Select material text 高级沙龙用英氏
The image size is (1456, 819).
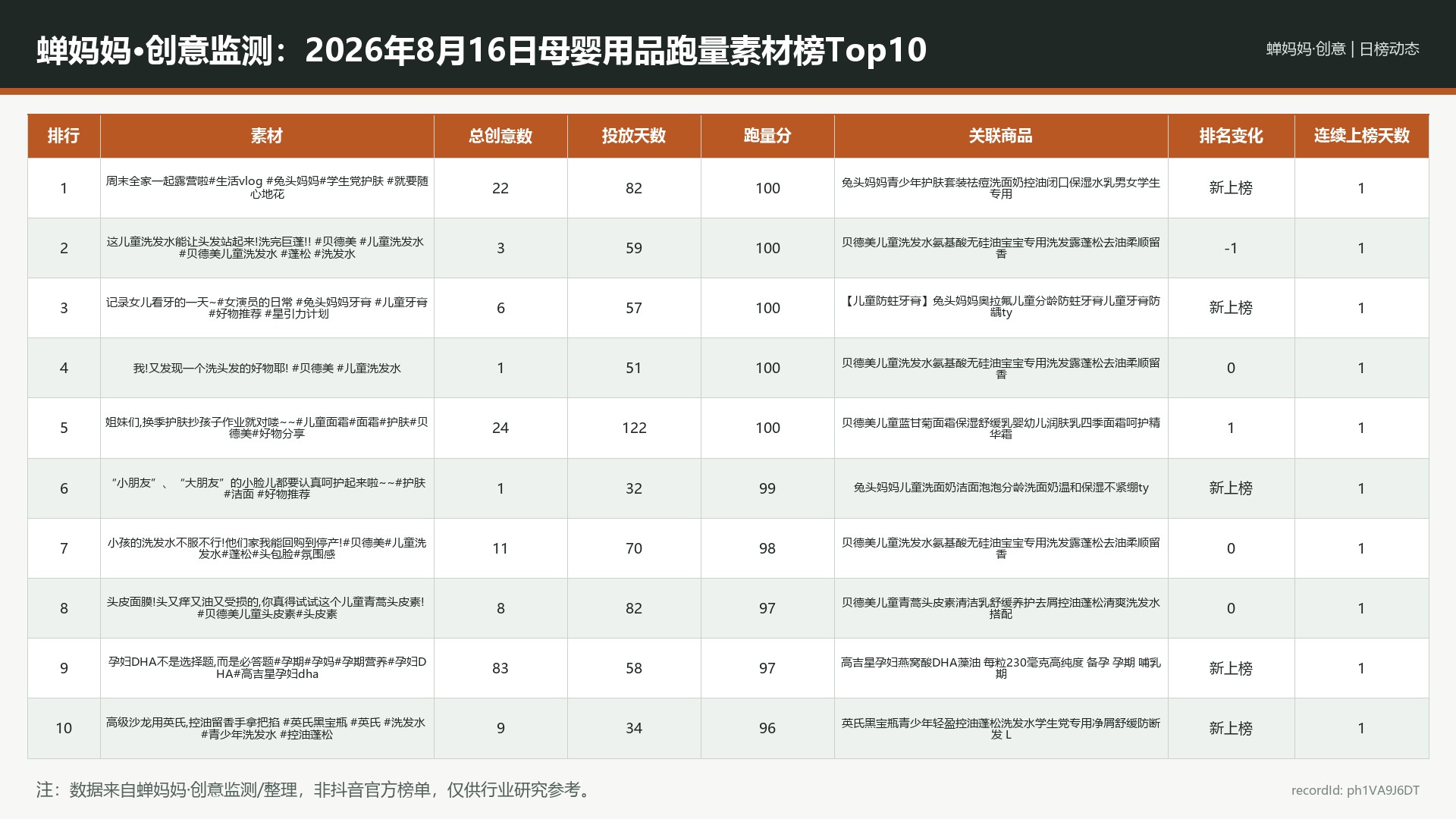pyautogui.click(x=267, y=728)
